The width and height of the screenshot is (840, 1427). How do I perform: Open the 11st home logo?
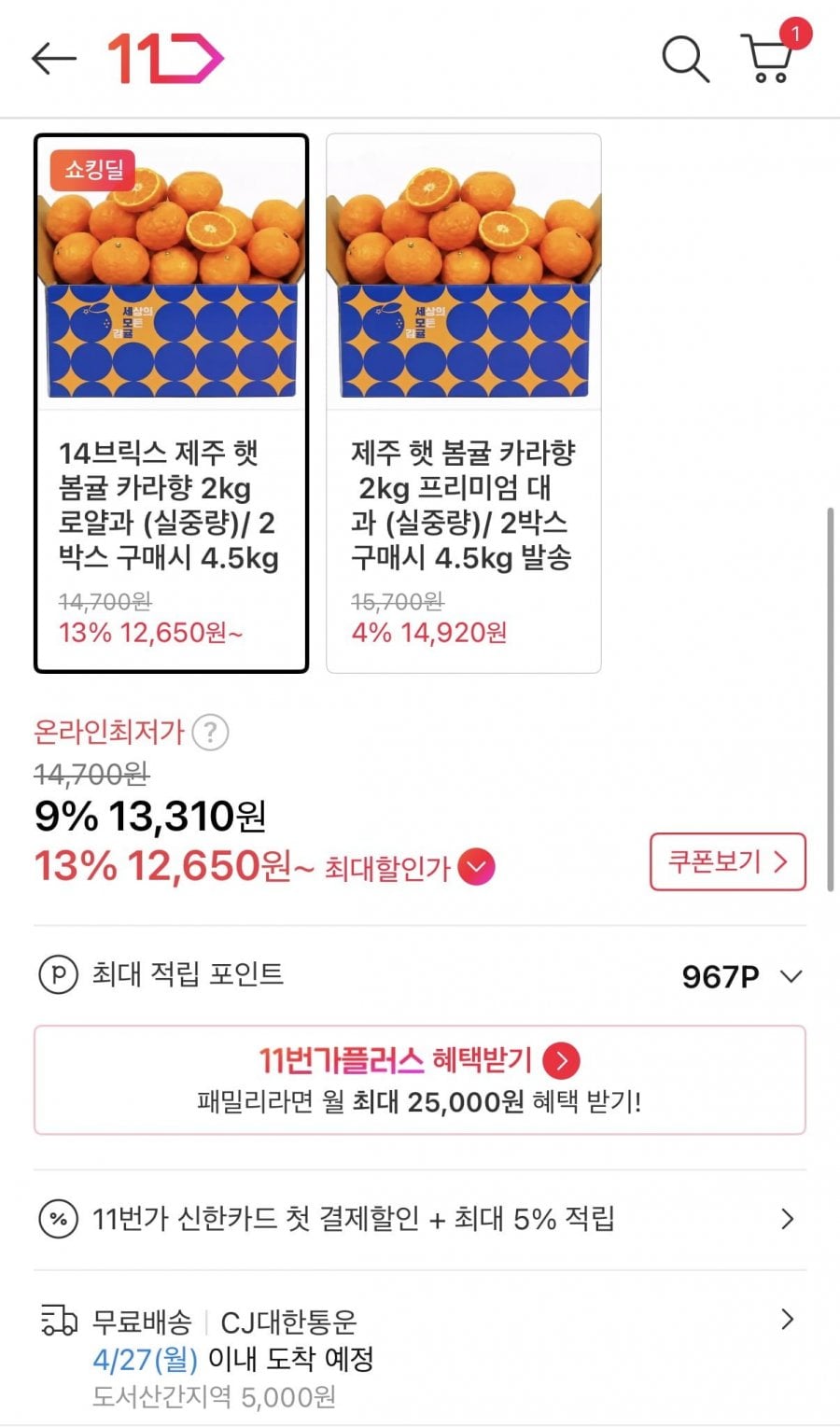click(x=165, y=58)
